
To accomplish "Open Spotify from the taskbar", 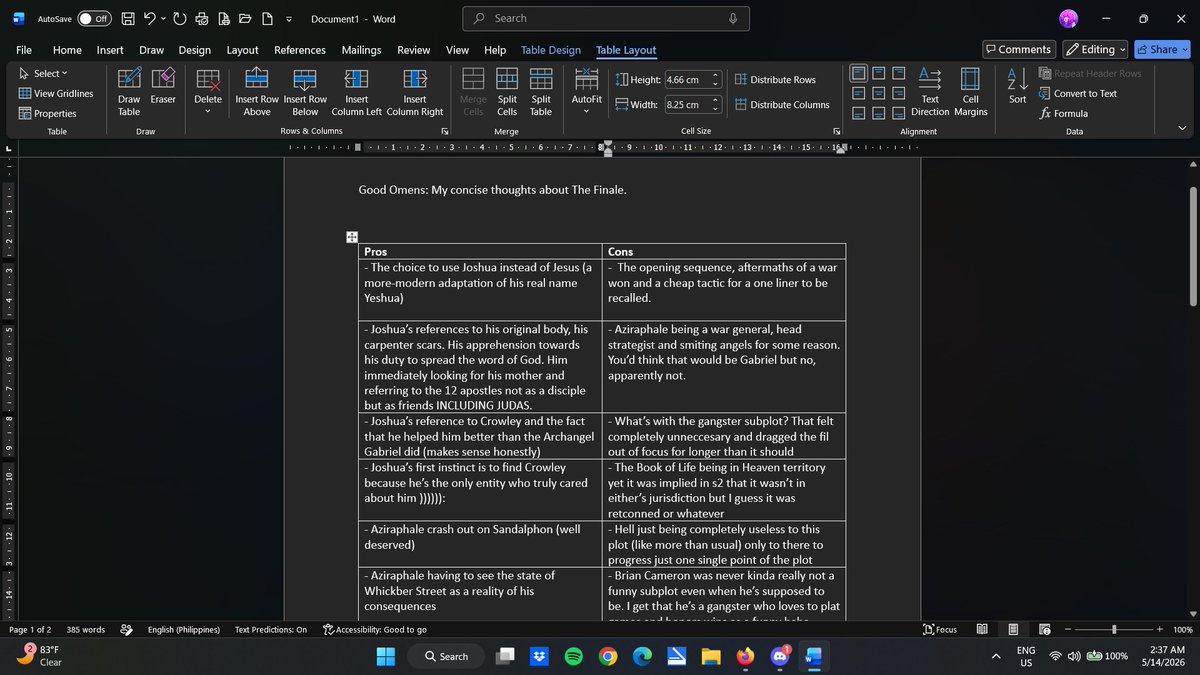I will (574, 656).
